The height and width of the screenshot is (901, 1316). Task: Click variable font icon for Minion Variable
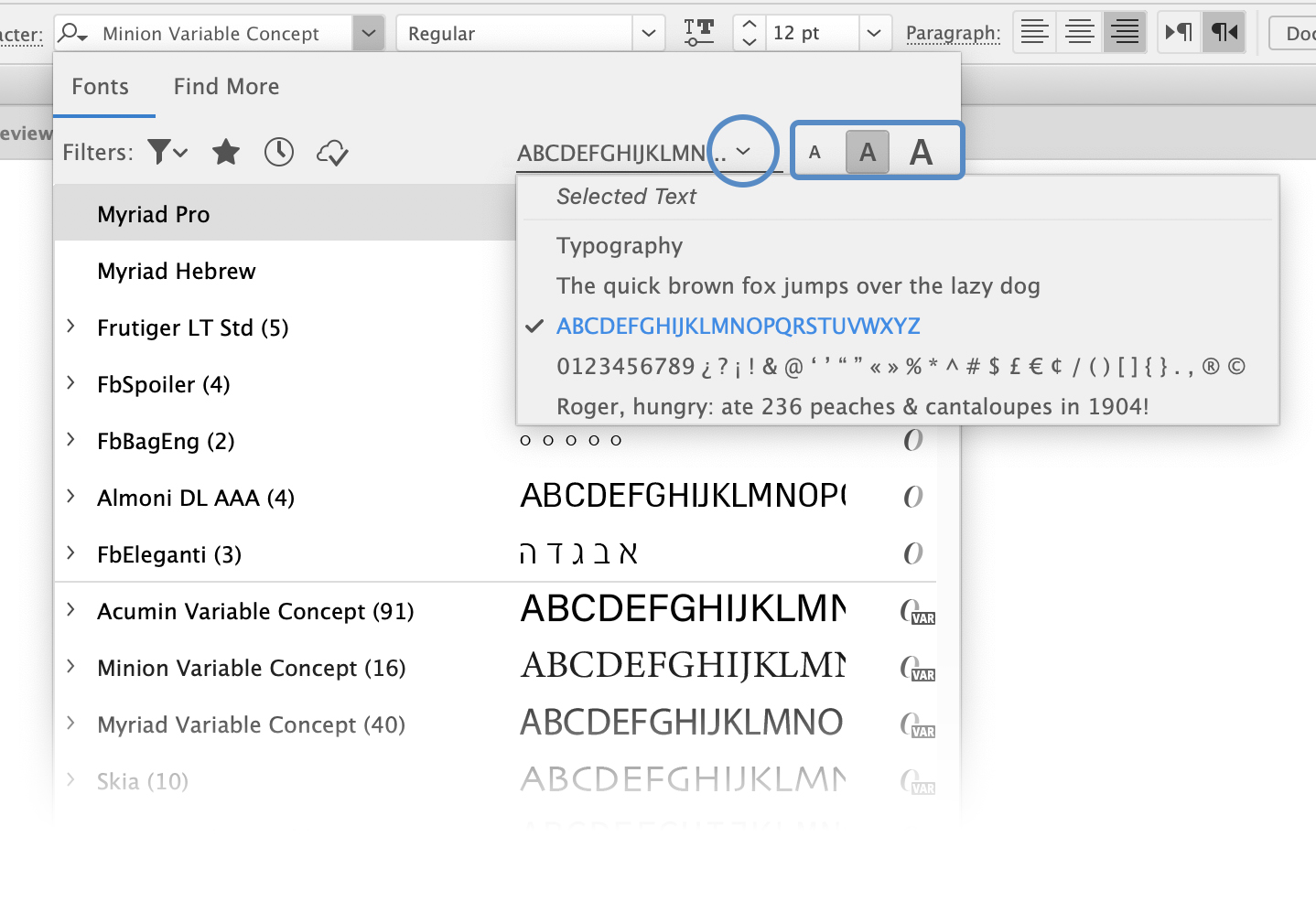[918, 669]
